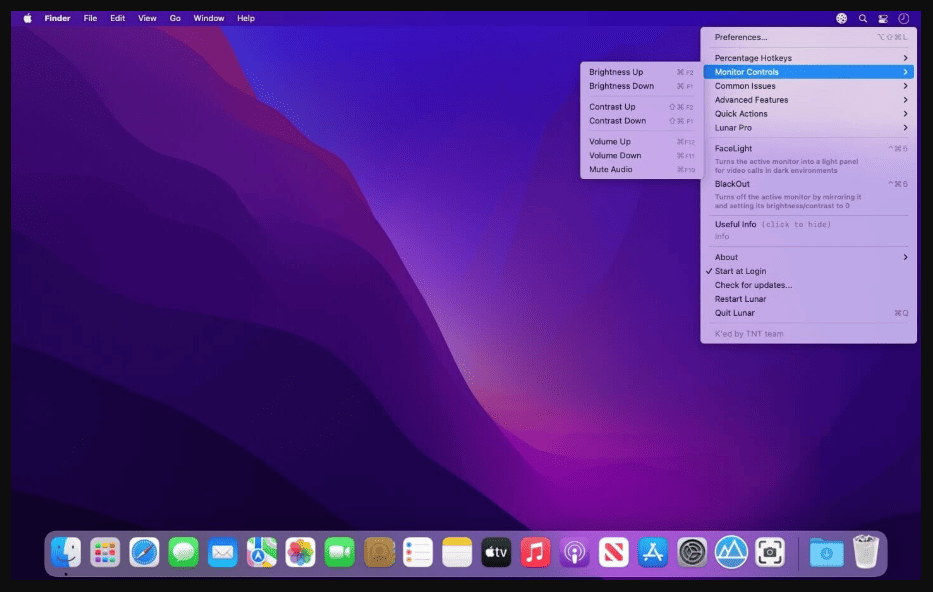
Task: Select Brightness Down
Action: (x=641, y=86)
